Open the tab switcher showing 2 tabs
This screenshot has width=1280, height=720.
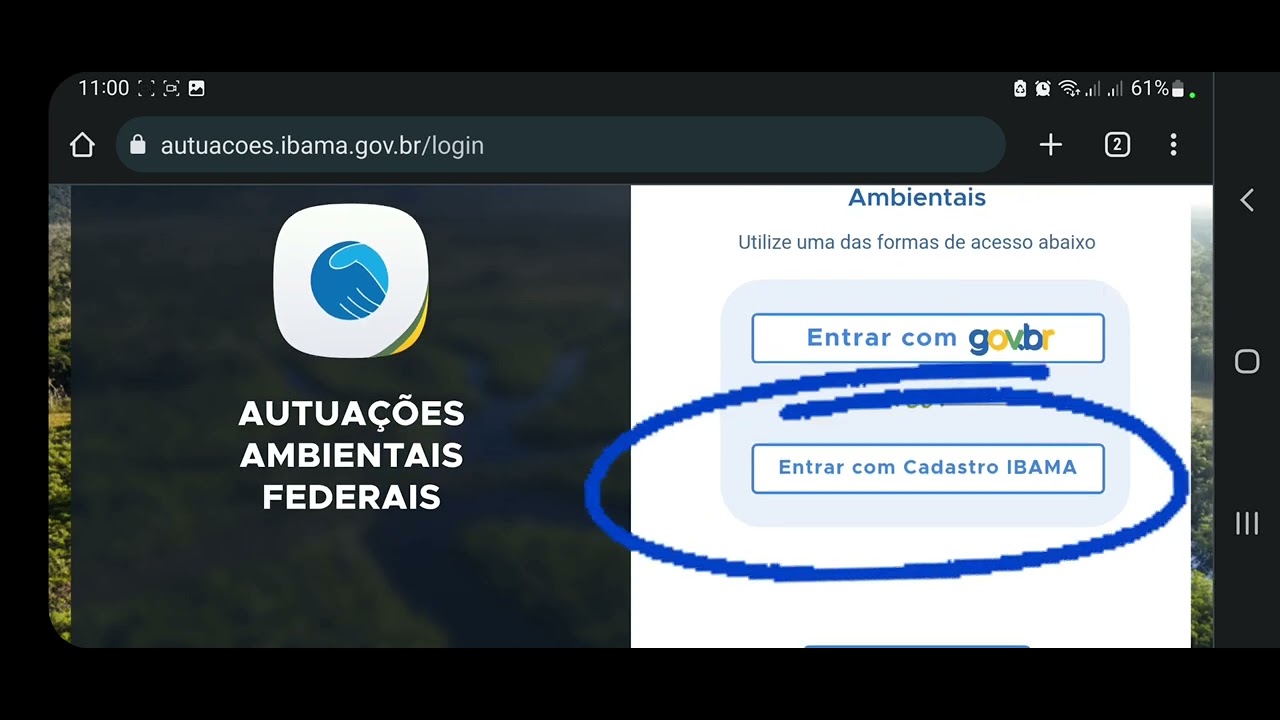pos(1117,146)
